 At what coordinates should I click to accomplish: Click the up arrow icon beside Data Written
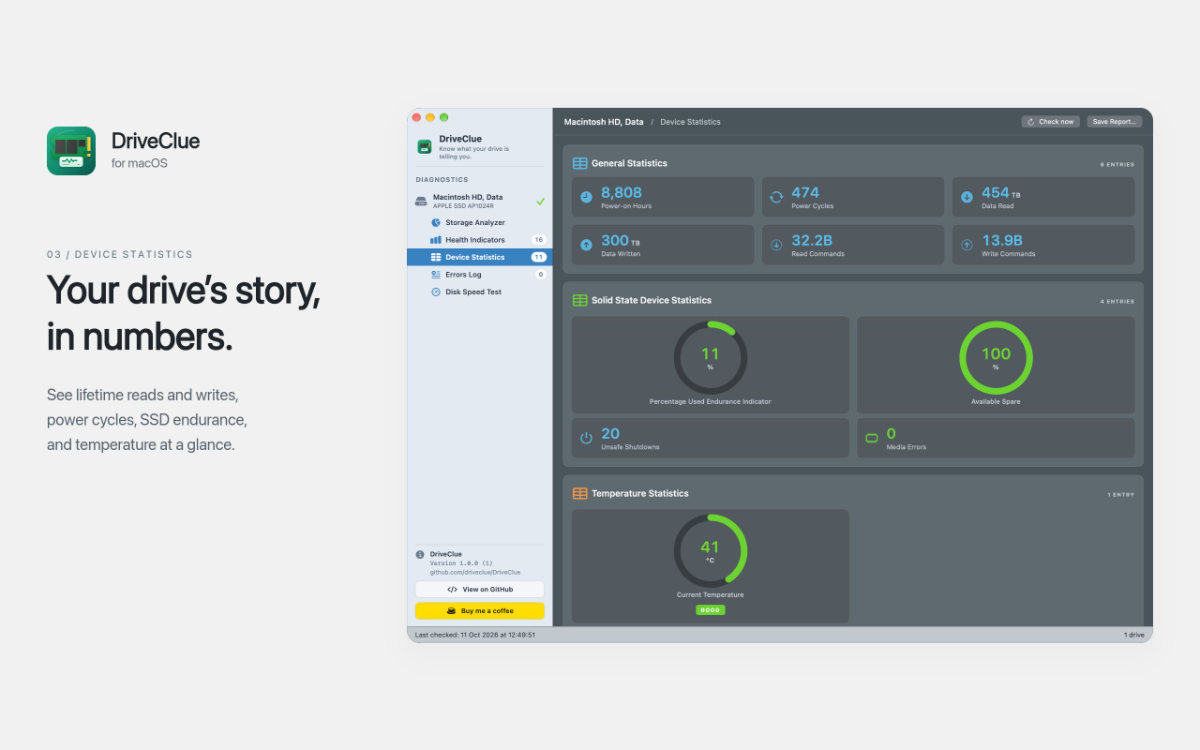point(586,245)
